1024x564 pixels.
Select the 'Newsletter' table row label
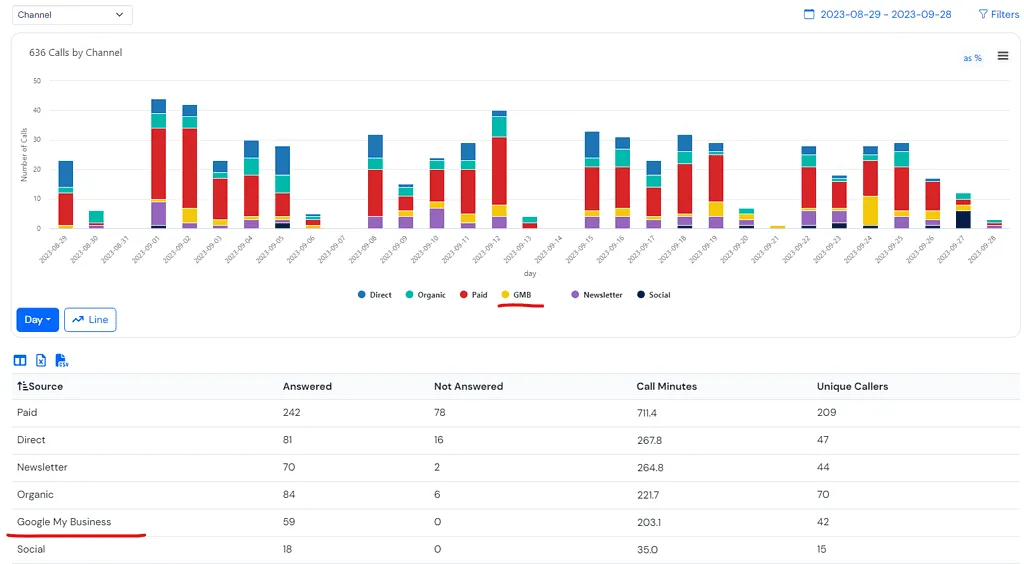[x=42, y=467]
